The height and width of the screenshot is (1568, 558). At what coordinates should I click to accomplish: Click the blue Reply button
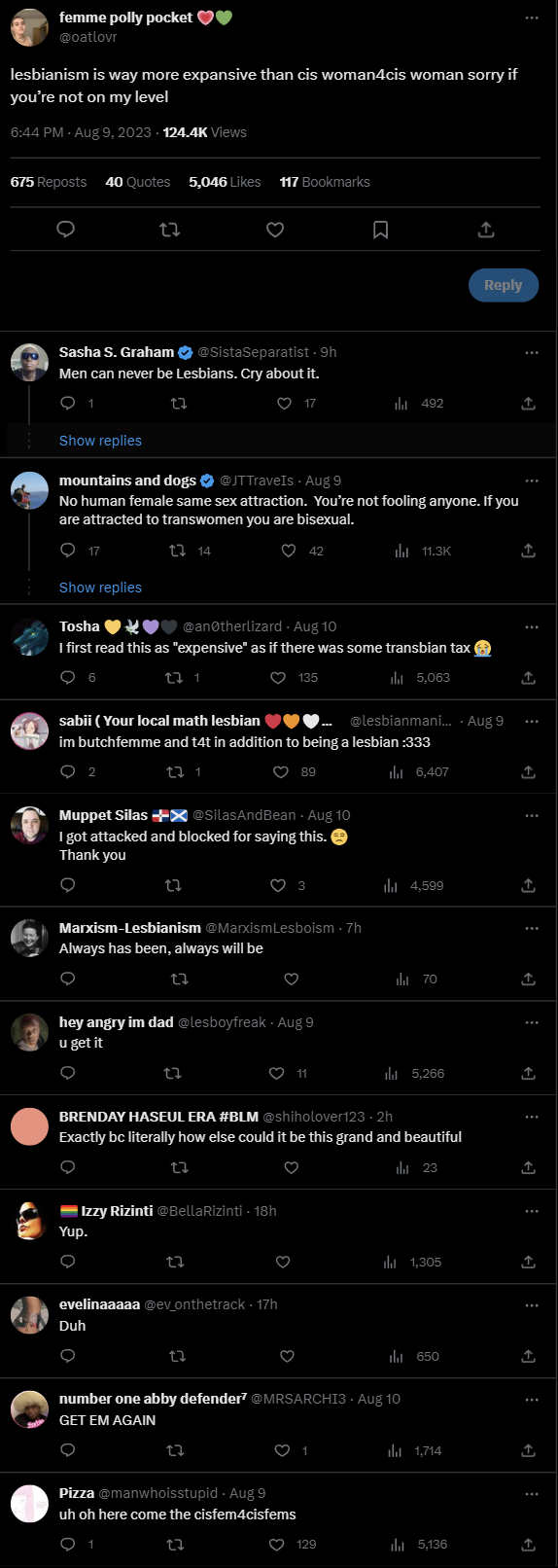coord(503,285)
